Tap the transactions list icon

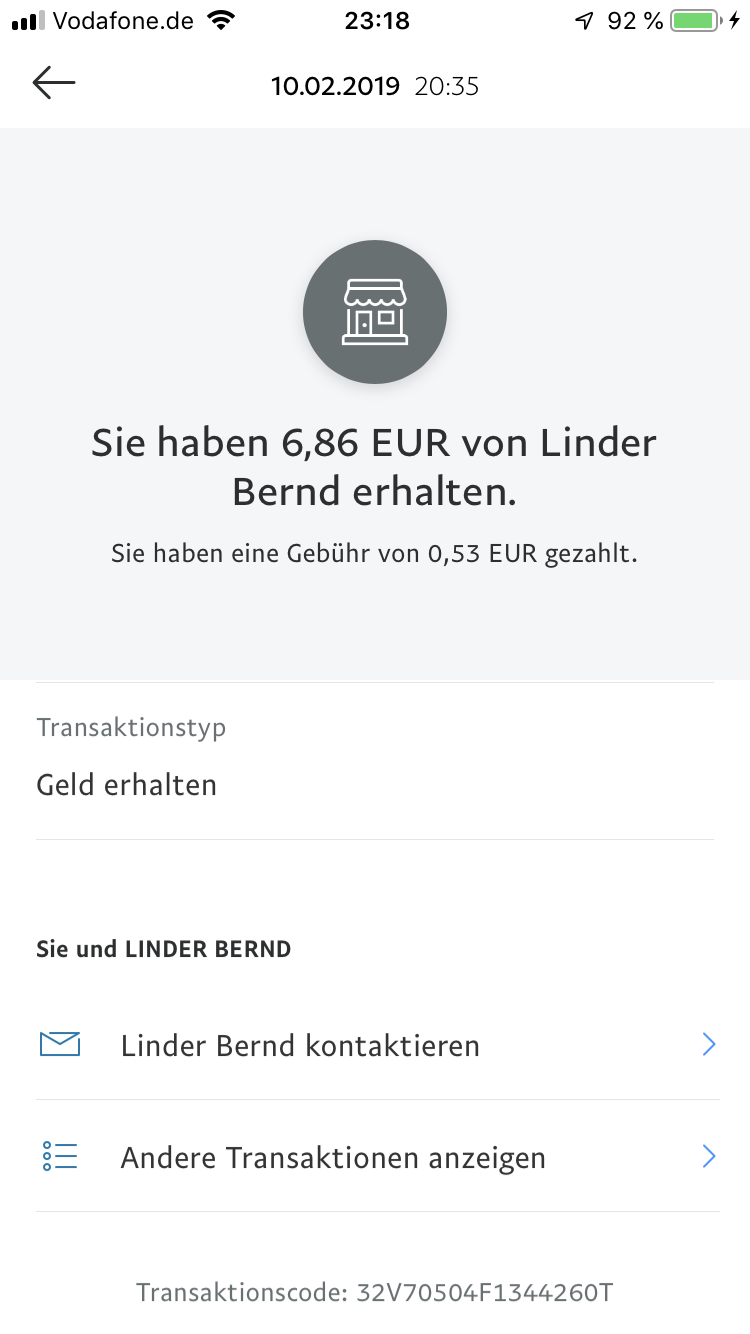coord(60,1157)
